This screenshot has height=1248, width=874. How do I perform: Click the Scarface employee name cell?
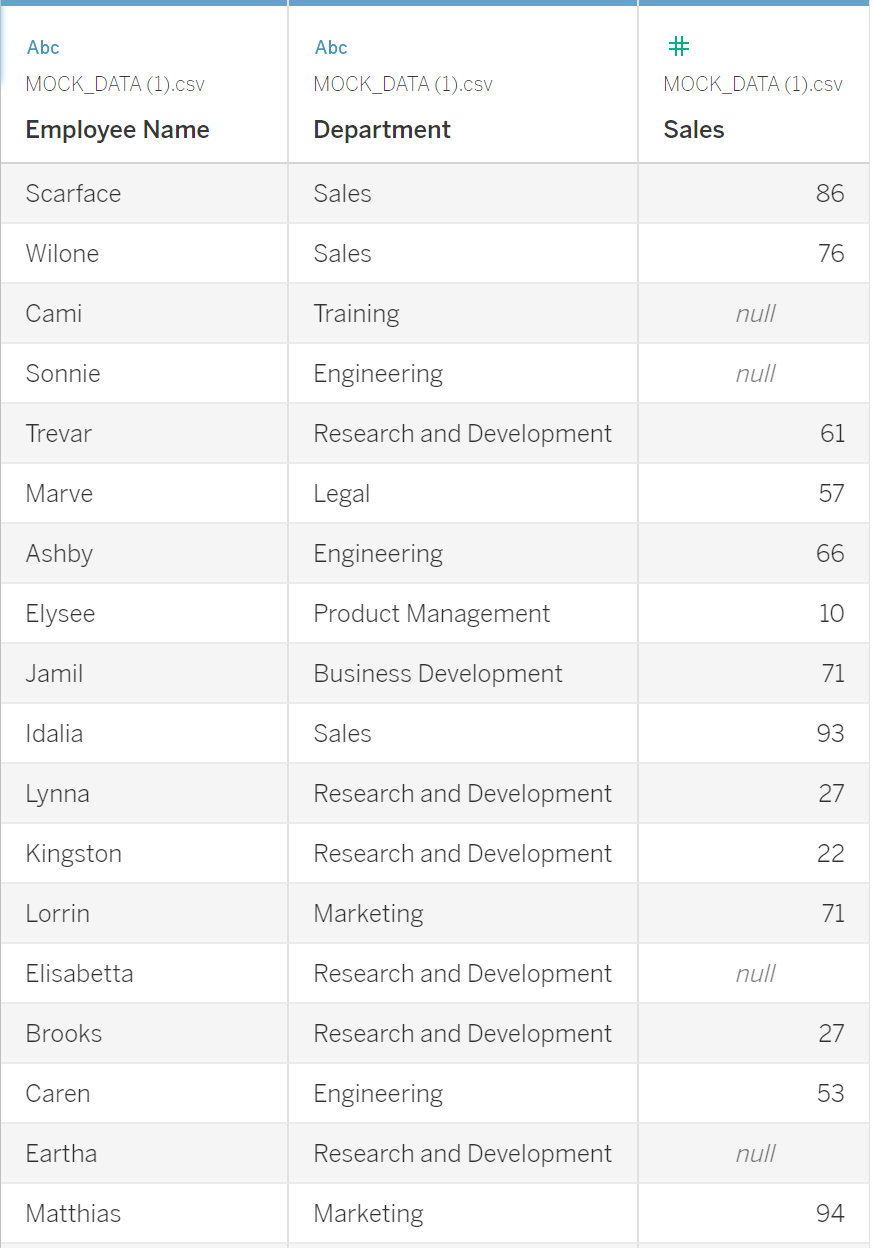(73, 193)
